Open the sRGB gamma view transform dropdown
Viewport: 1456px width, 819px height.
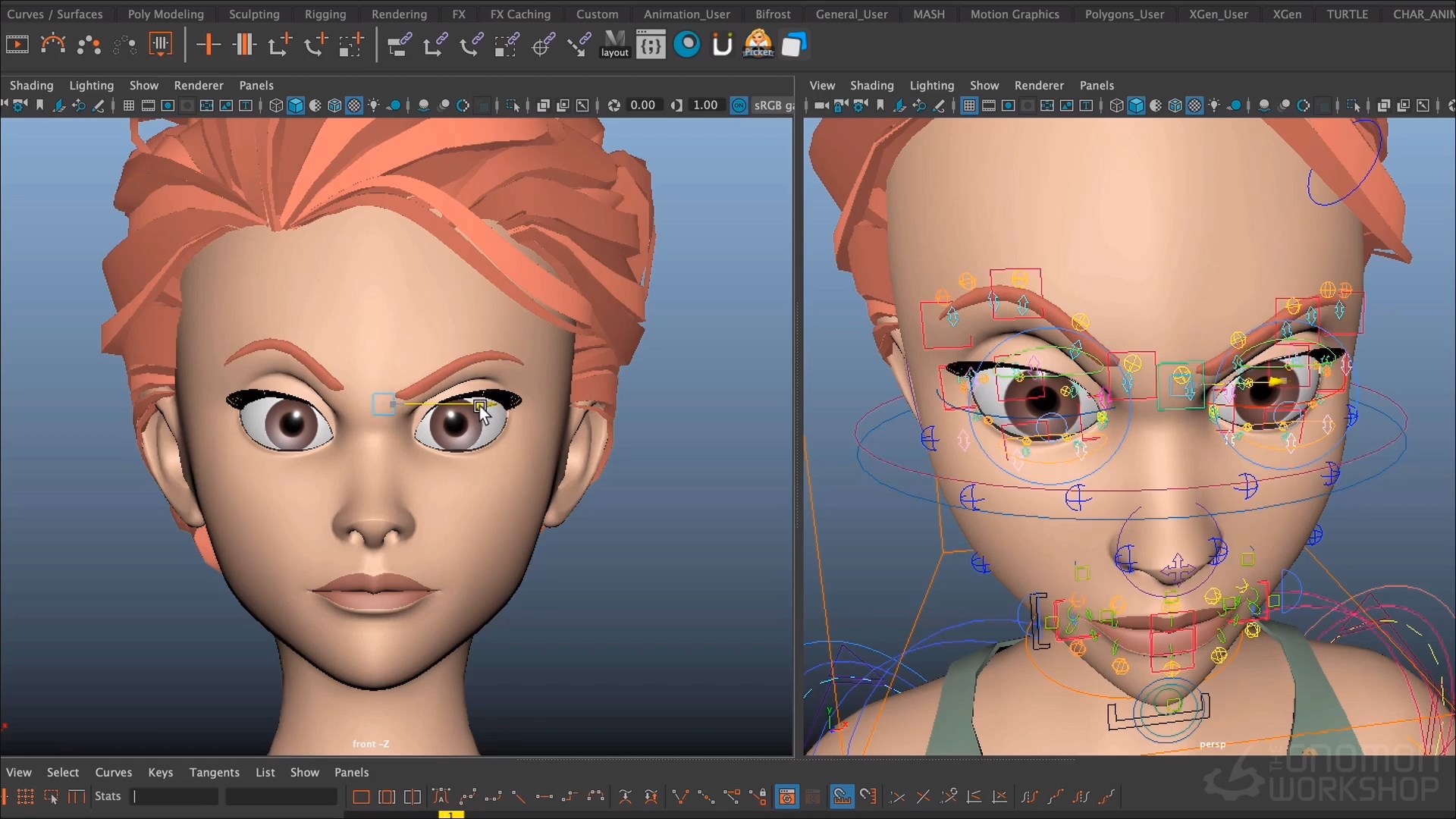pos(774,105)
